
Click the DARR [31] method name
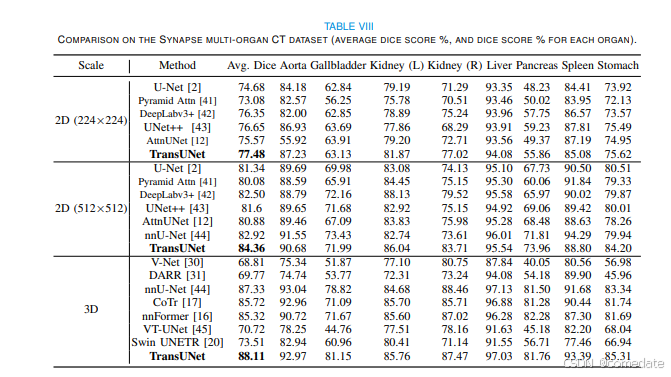(177, 275)
